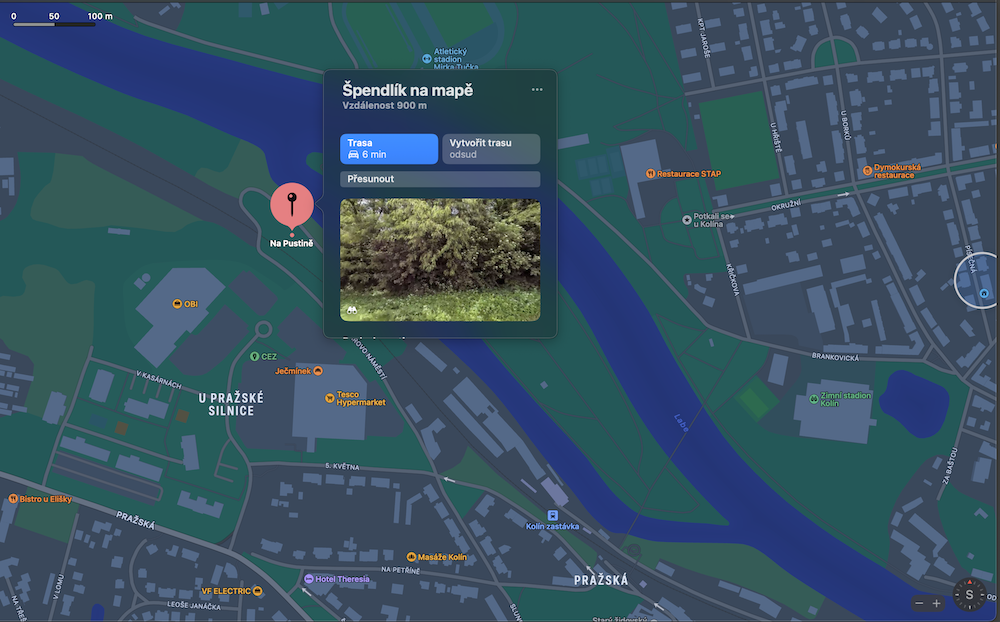The width and height of the screenshot is (1000, 622).
Task: Start the Trasa 6 min driving route
Action: [388, 149]
